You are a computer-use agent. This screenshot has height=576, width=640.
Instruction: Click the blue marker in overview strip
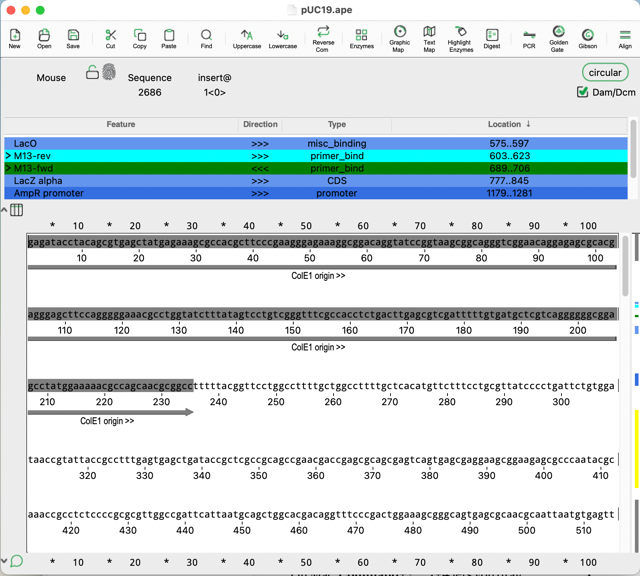[636, 379]
